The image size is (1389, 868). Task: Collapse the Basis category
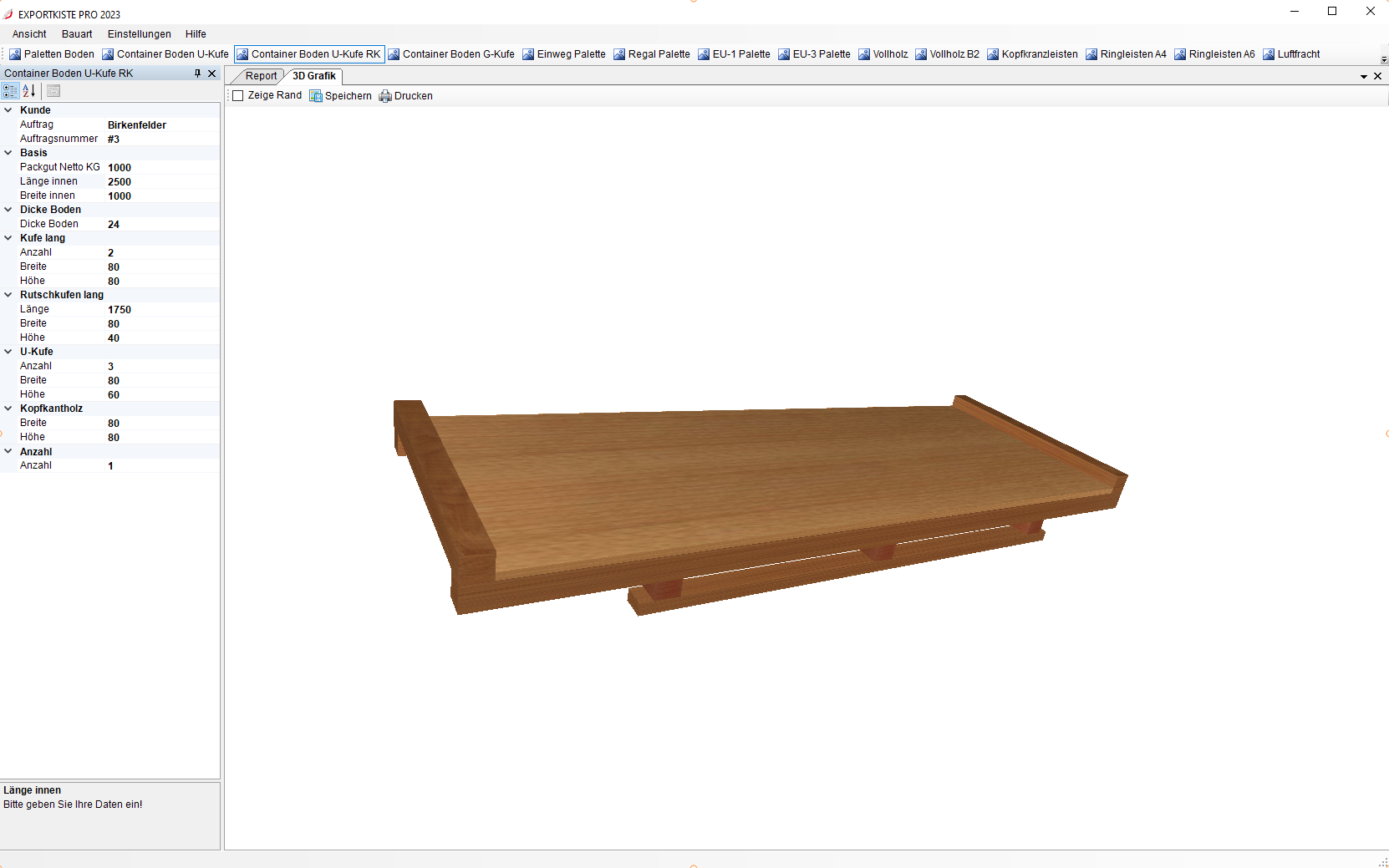[x=8, y=153]
